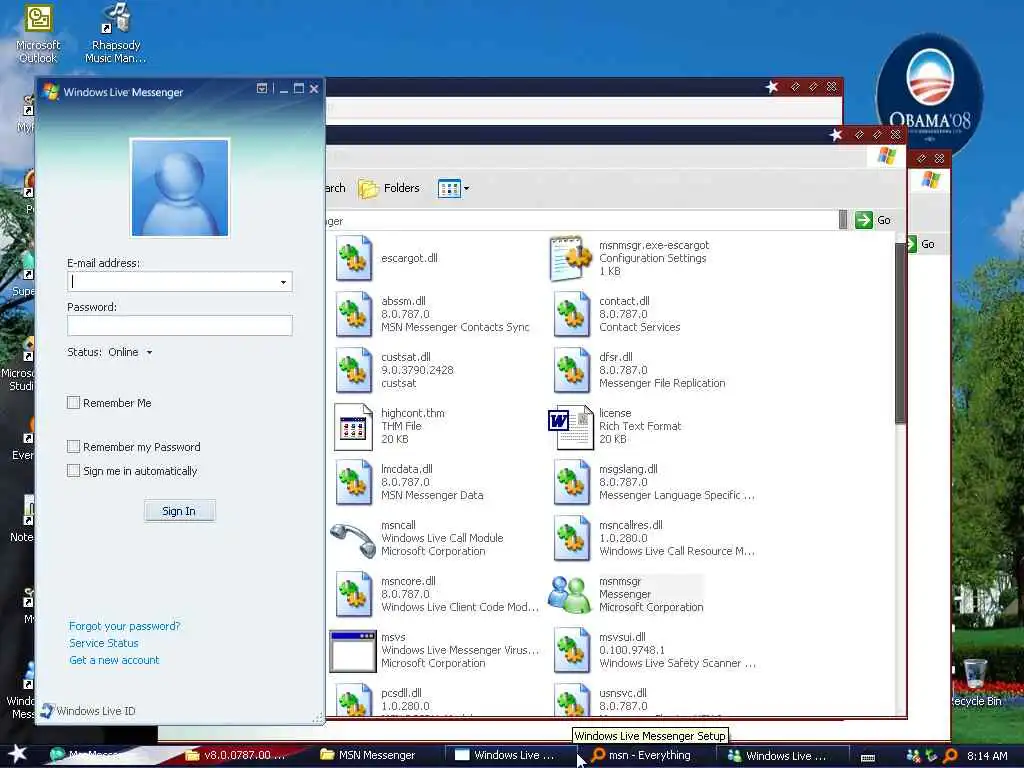The height and width of the screenshot is (768, 1024).
Task: Enable Remember my Password checkbox
Action: 74,447
